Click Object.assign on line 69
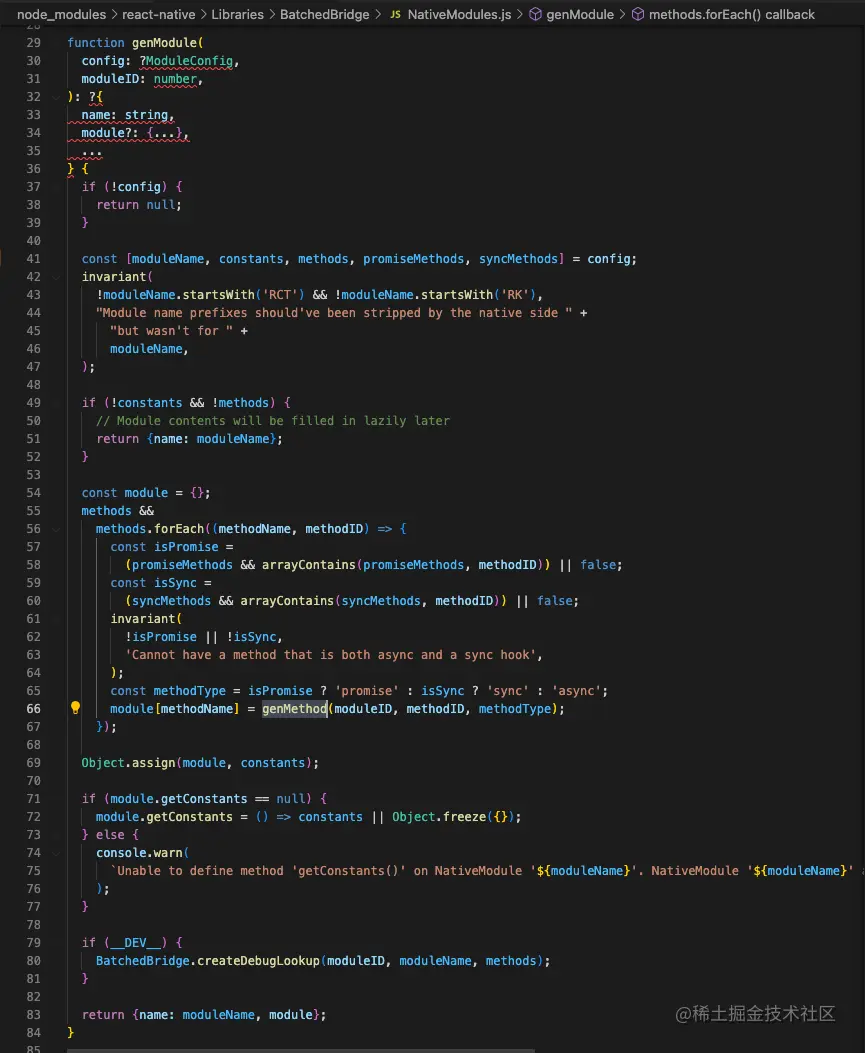 128,763
